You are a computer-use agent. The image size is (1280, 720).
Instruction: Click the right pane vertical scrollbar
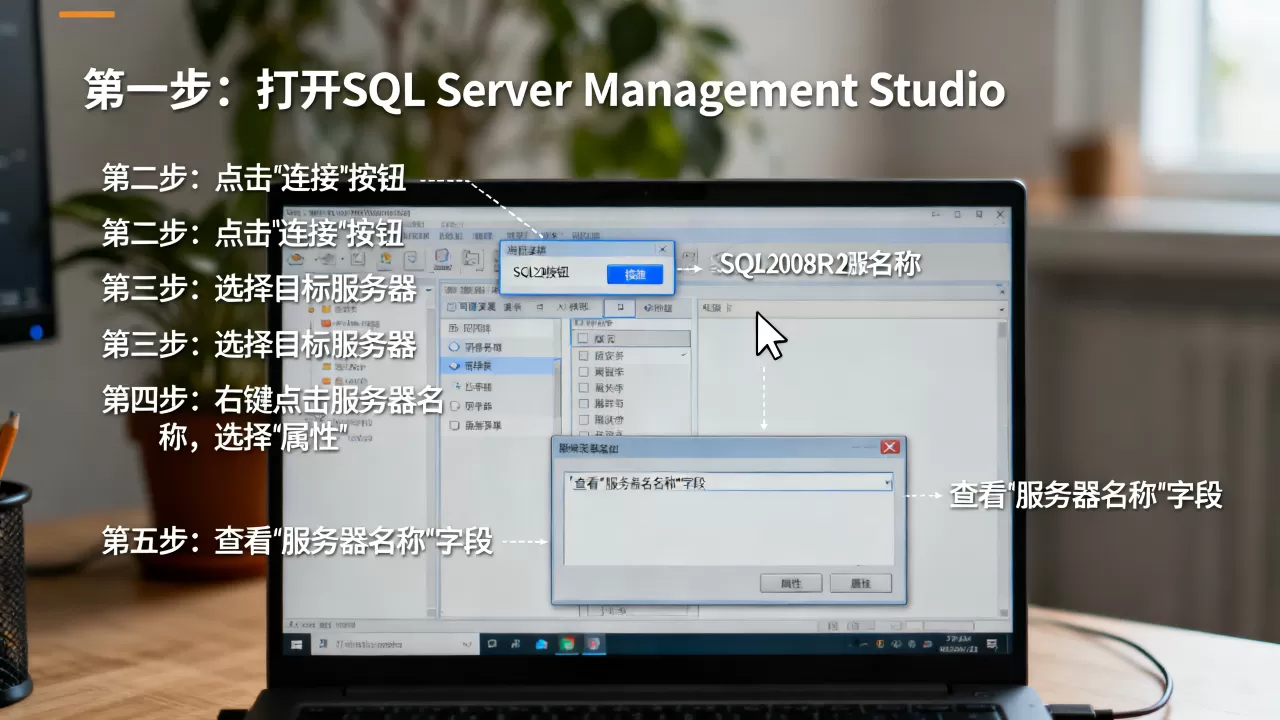(x=1002, y=470)
